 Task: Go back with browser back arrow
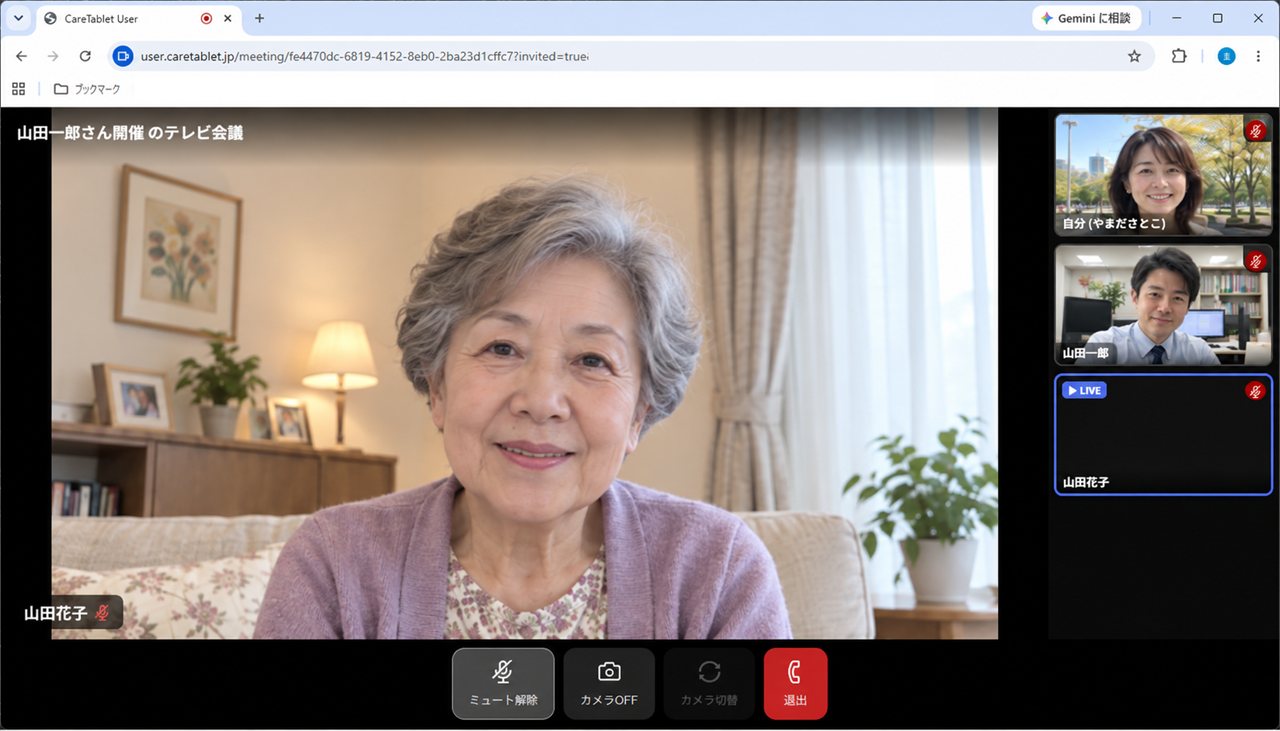[21, 56]
